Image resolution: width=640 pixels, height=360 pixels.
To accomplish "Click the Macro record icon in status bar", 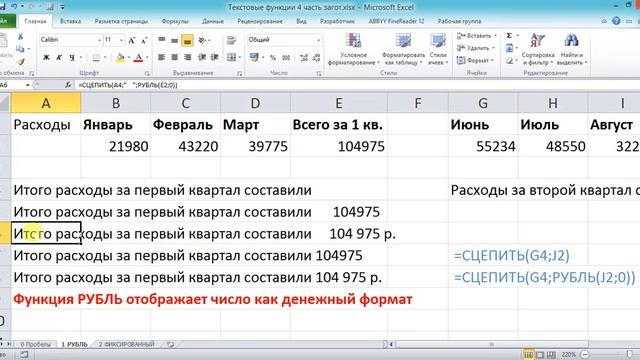I will [x=24, y=355].
